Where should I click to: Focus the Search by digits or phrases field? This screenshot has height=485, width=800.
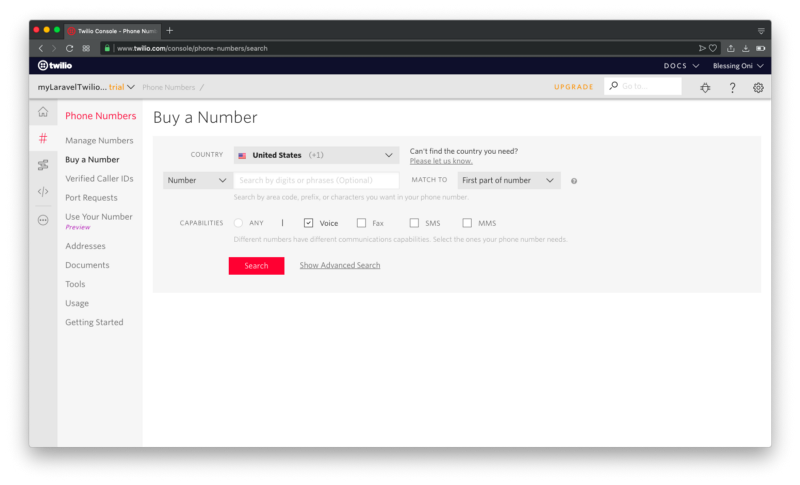pos(316,181)
